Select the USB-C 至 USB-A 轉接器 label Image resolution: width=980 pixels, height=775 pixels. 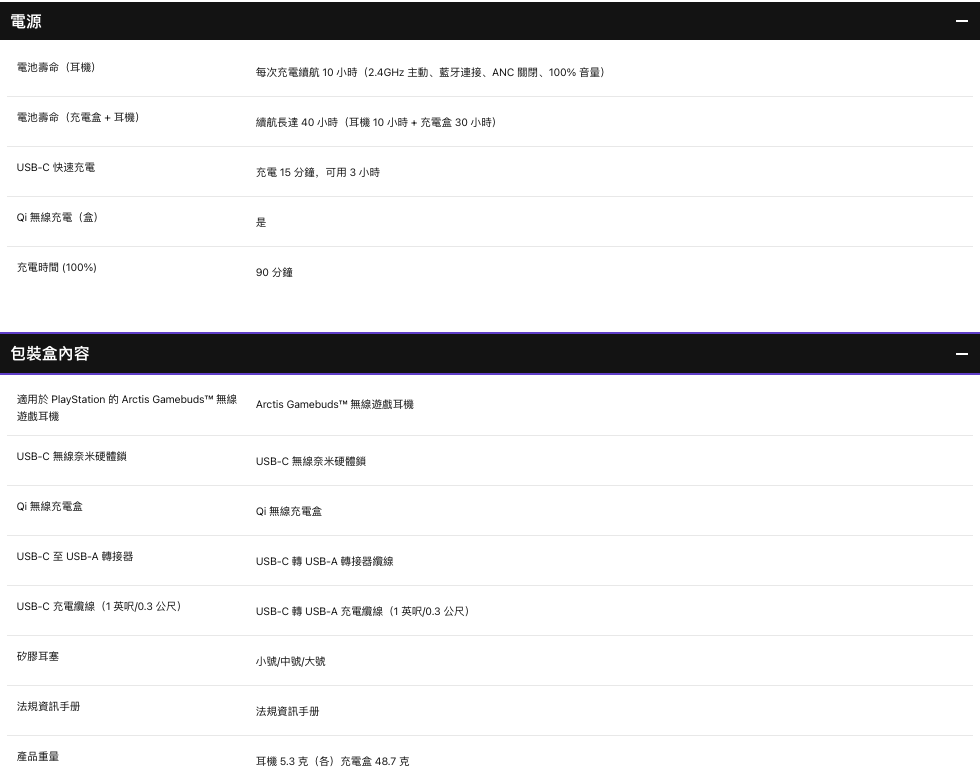point(74,556)
